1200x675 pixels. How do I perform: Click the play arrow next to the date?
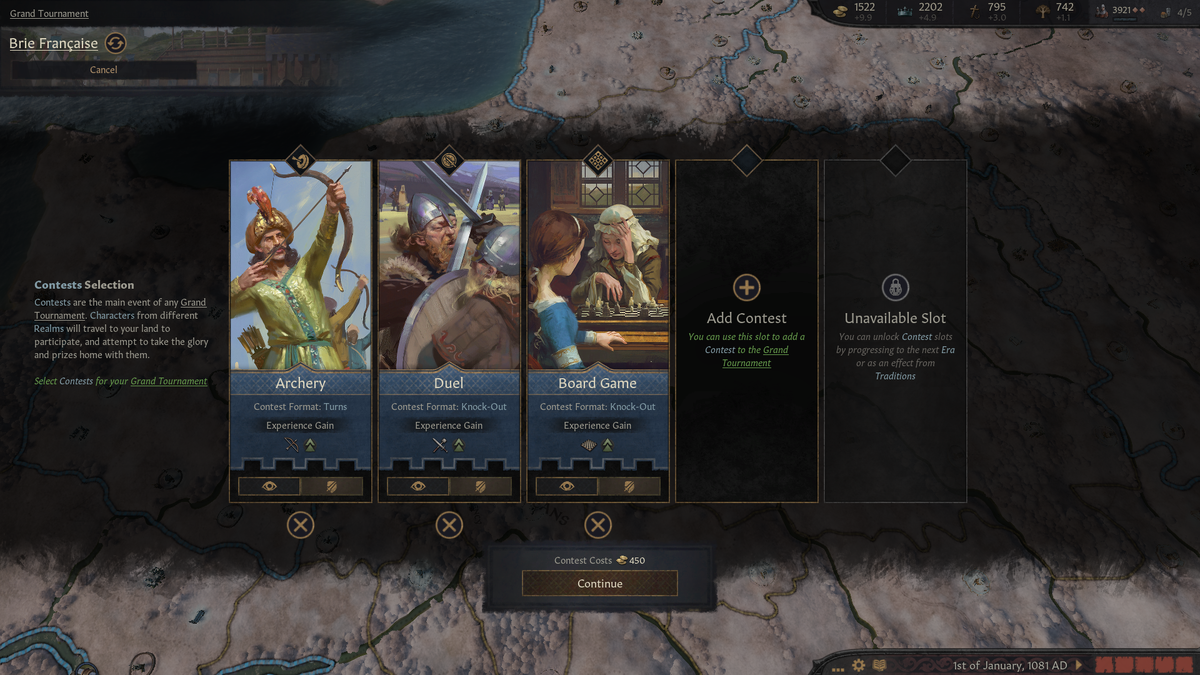click(1079, 665)
